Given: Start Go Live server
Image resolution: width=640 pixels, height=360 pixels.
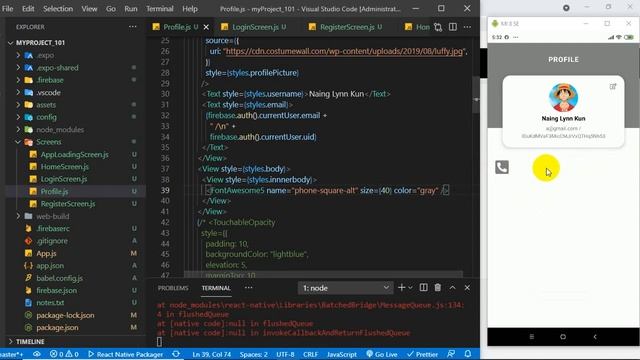Looking at the screenshot, I should (x=381, y=354).
